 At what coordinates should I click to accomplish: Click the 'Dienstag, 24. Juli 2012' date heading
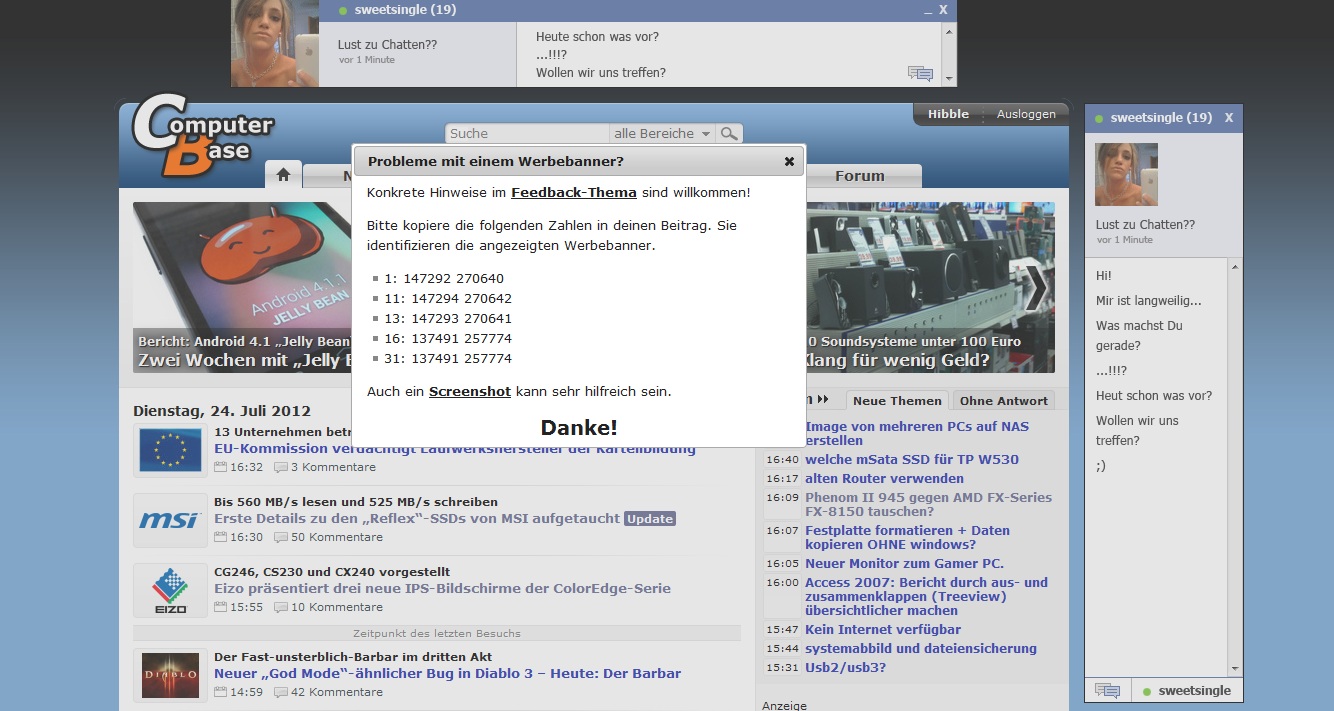(x=222, y=410)
